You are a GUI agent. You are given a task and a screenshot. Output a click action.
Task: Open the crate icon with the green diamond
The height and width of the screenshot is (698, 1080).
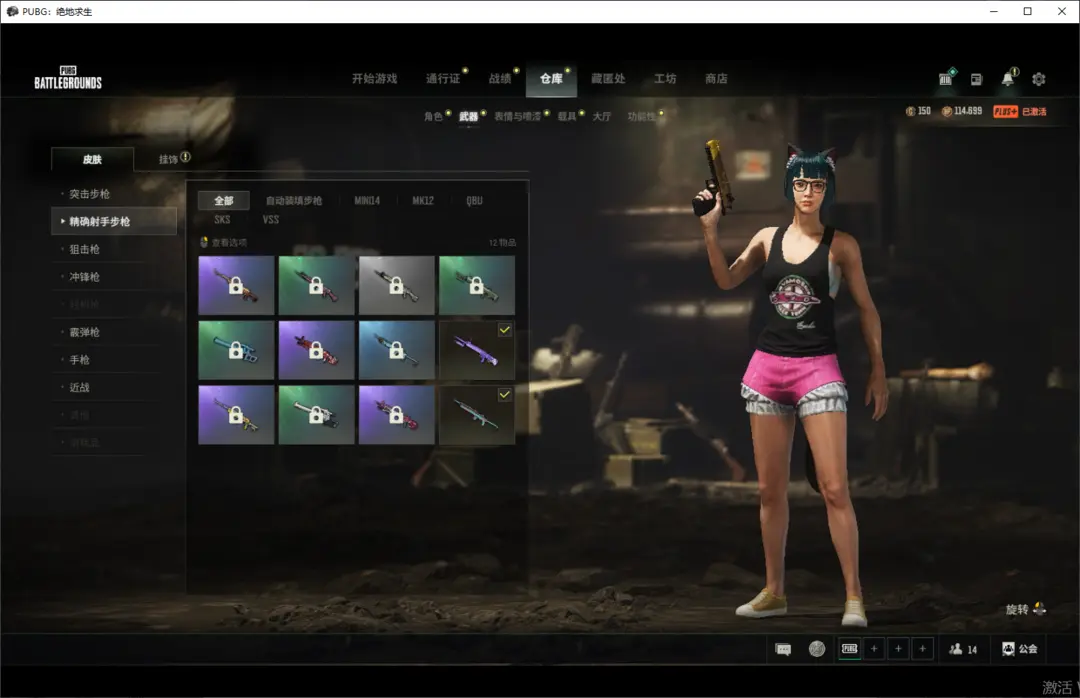pyautogui.click(x=946, y=78)
